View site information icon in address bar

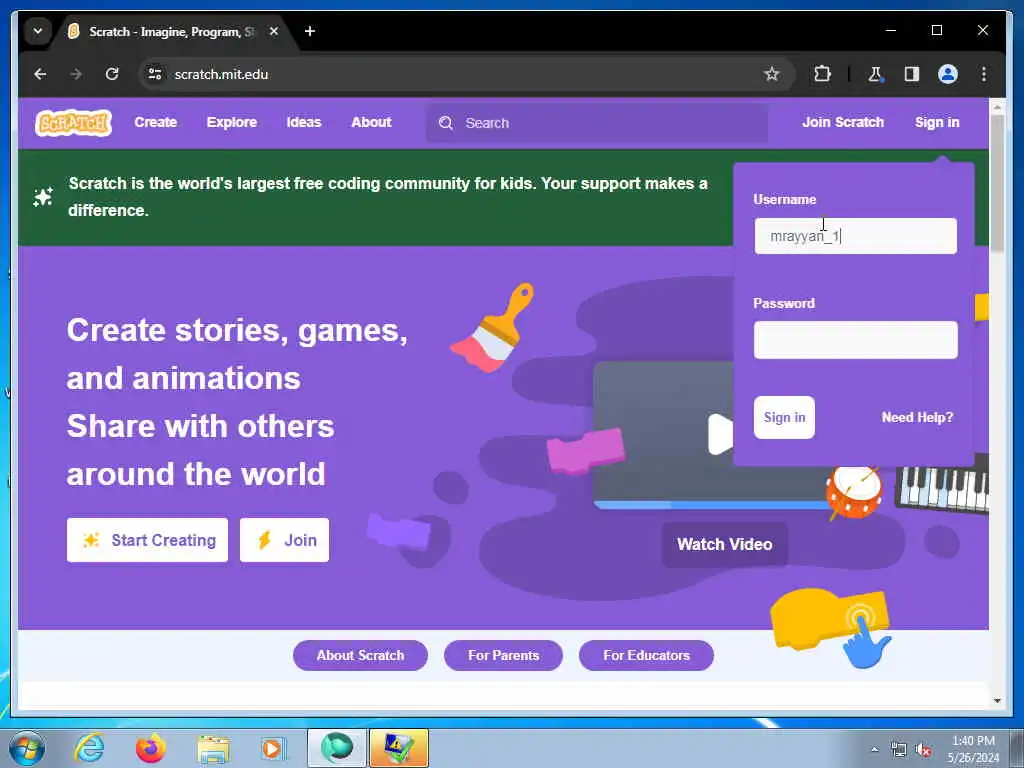click(155, 74)
